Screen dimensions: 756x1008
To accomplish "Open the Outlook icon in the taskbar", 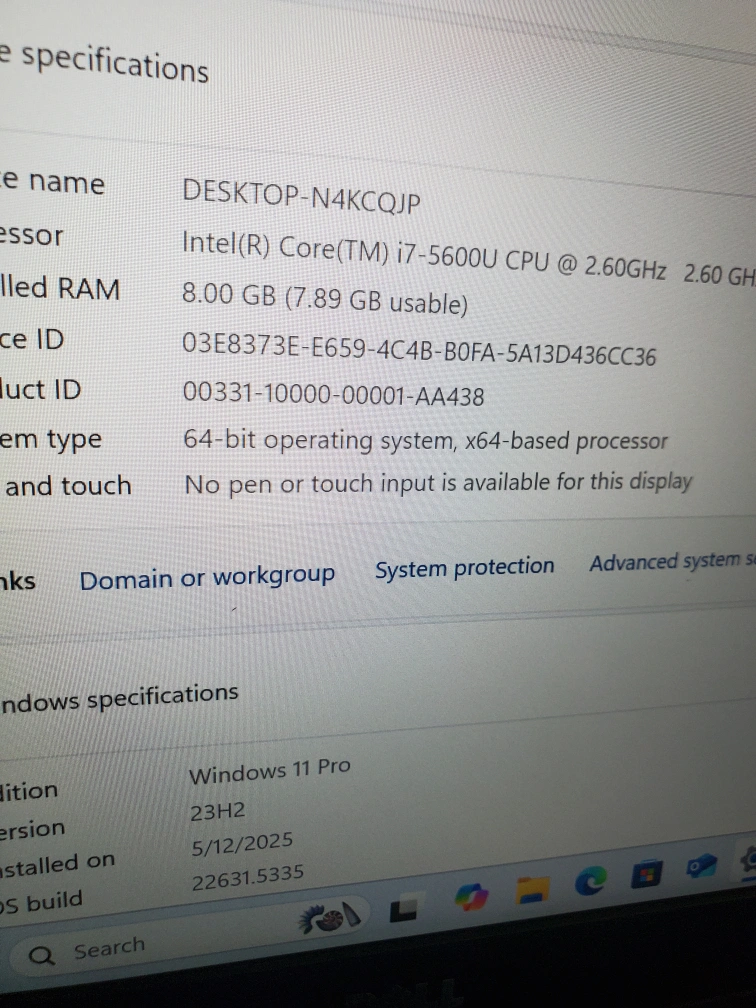I will coord(700,868).
